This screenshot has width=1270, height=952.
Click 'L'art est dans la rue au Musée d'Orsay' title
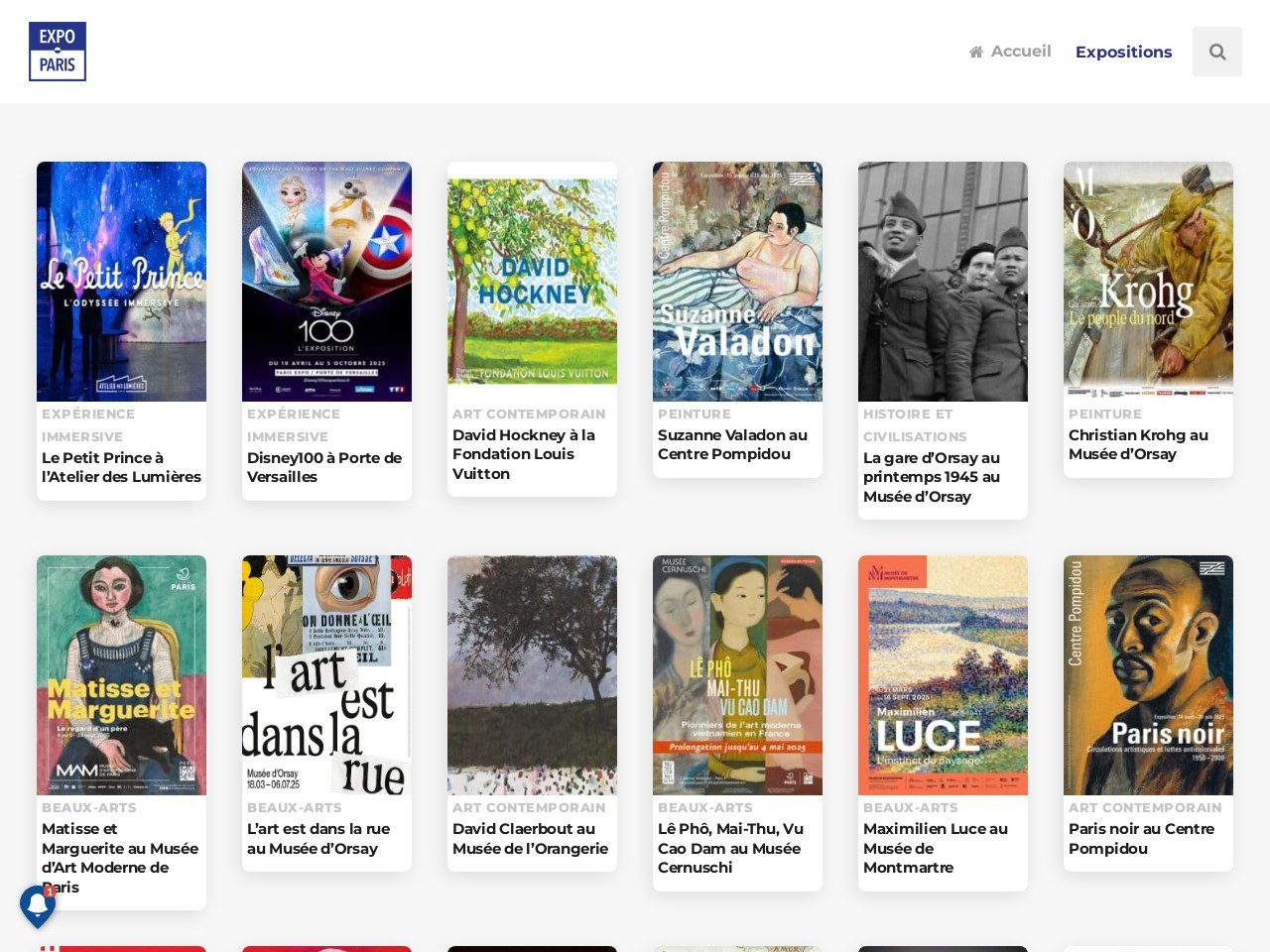318,838
